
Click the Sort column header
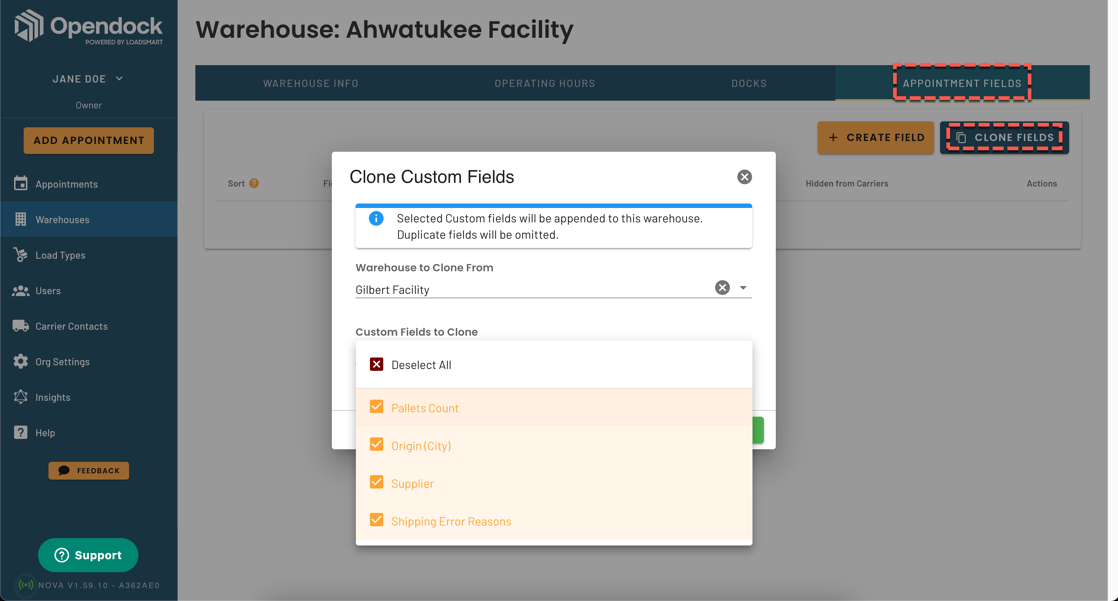[x=236, y=183]
